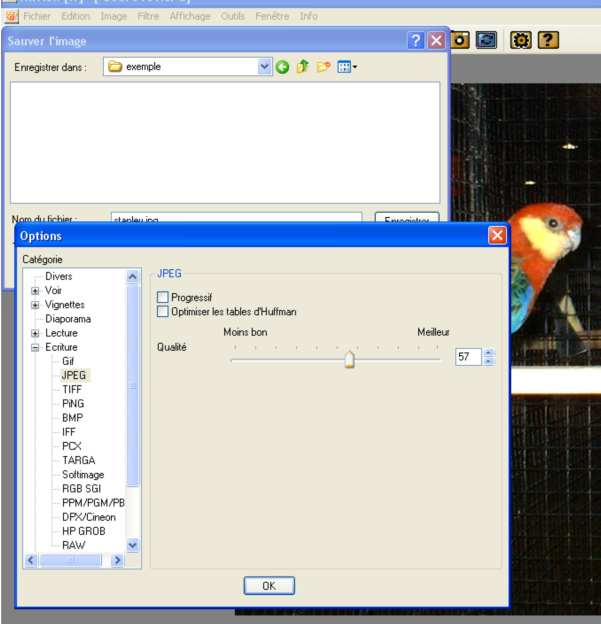Image resolution: width=601 pixels, height=624 pixels.
Task: Select PPM/PGM/PB under Ecriture
Action: tap(93, 503)
